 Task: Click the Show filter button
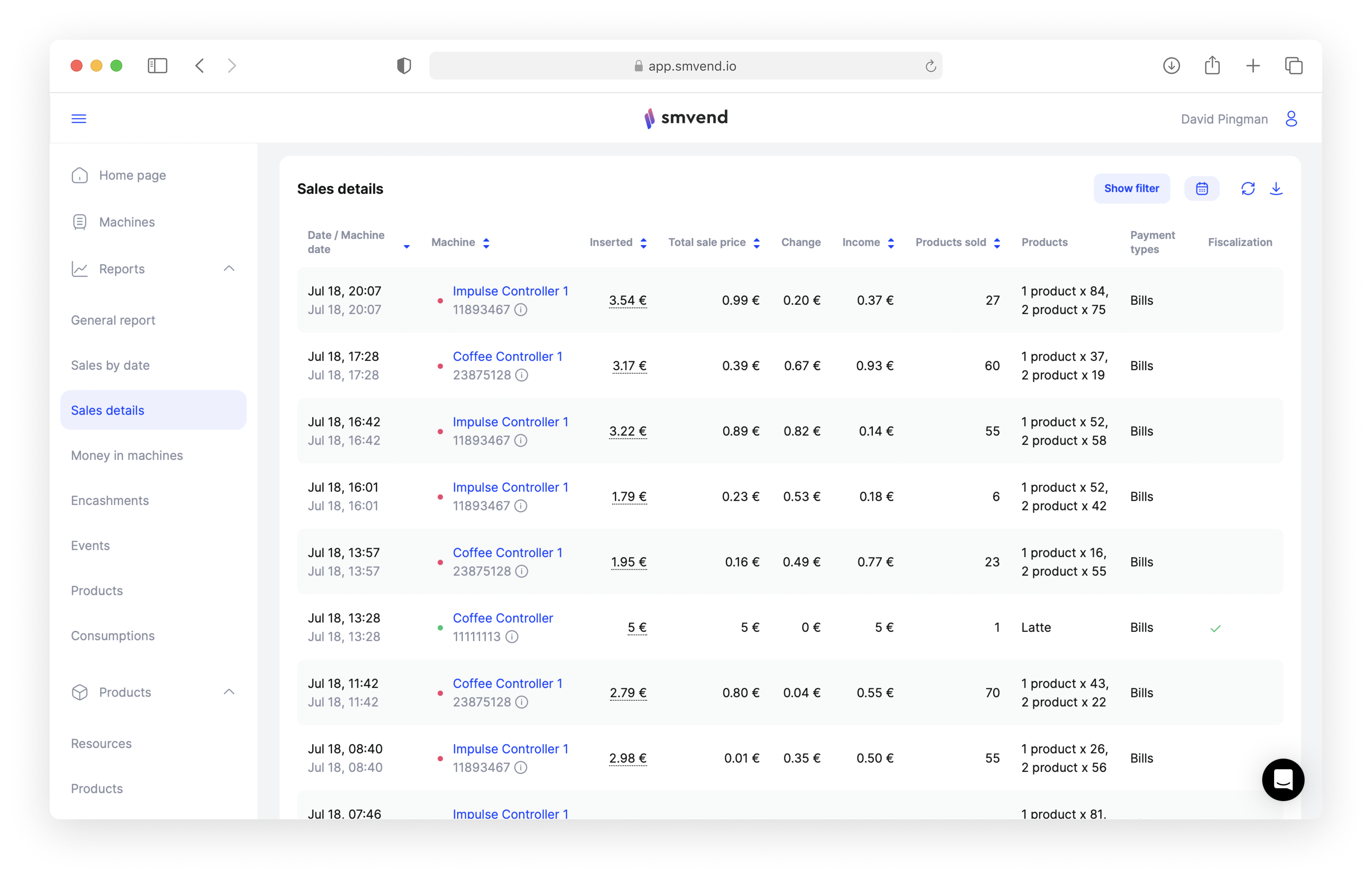coord(1131,188)
